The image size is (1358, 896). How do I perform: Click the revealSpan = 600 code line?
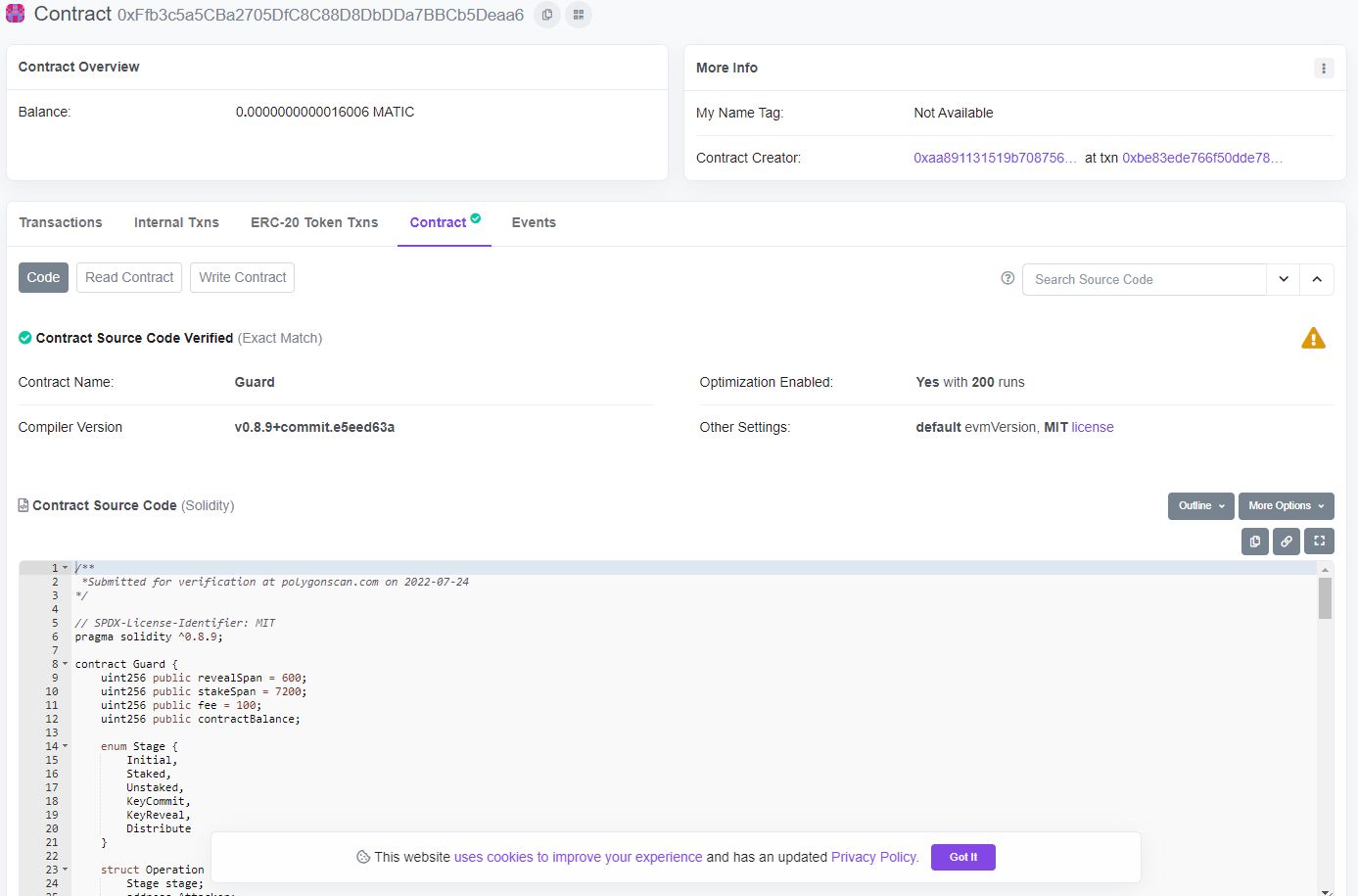[x=204, y=678]
